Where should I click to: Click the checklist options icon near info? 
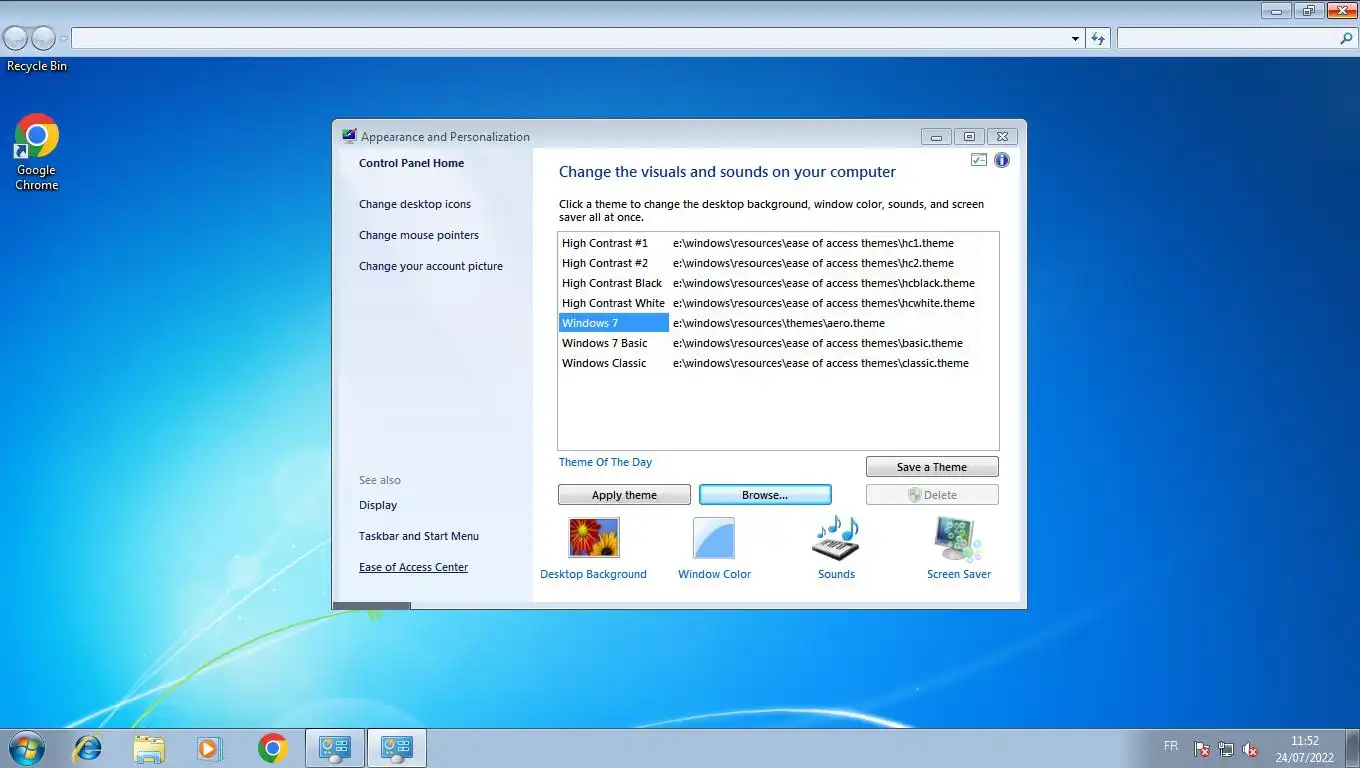[979, 160]
